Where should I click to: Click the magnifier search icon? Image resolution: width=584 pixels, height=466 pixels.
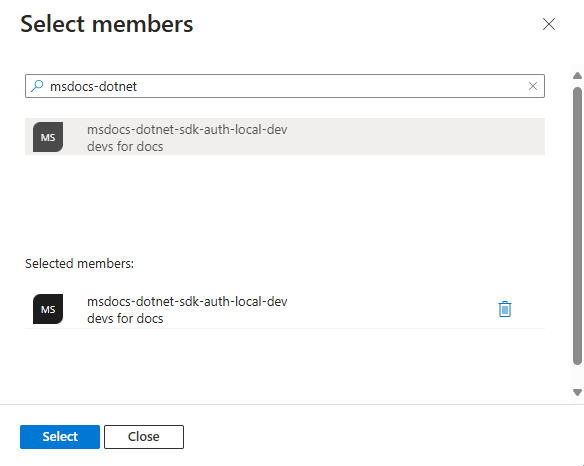37,86
